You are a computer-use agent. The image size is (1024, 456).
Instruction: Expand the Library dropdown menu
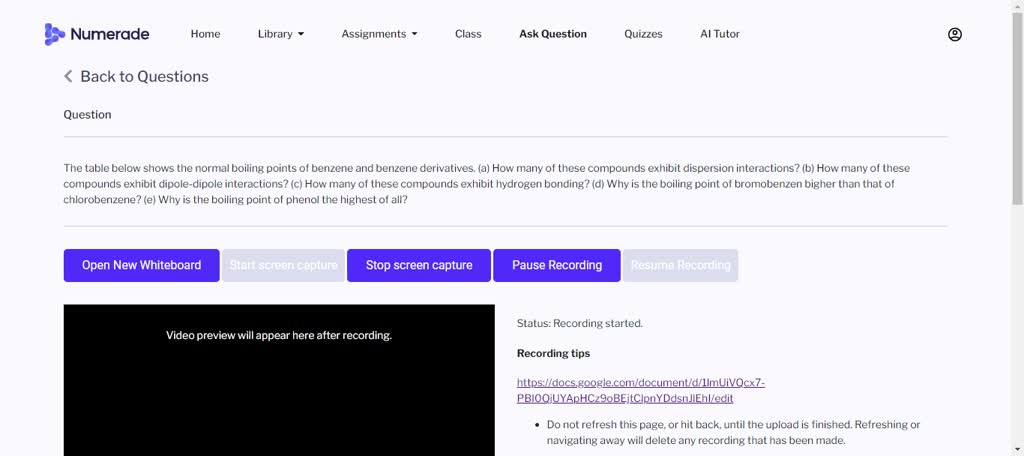280,34
